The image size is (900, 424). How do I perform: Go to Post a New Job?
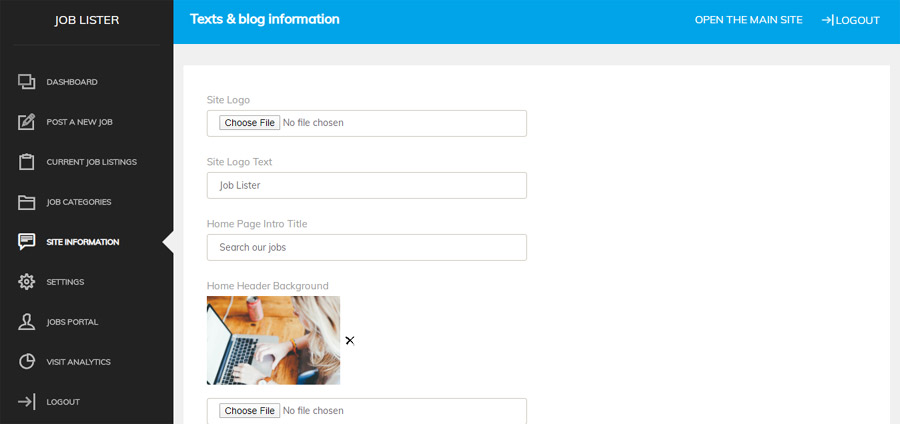(79, 122)
